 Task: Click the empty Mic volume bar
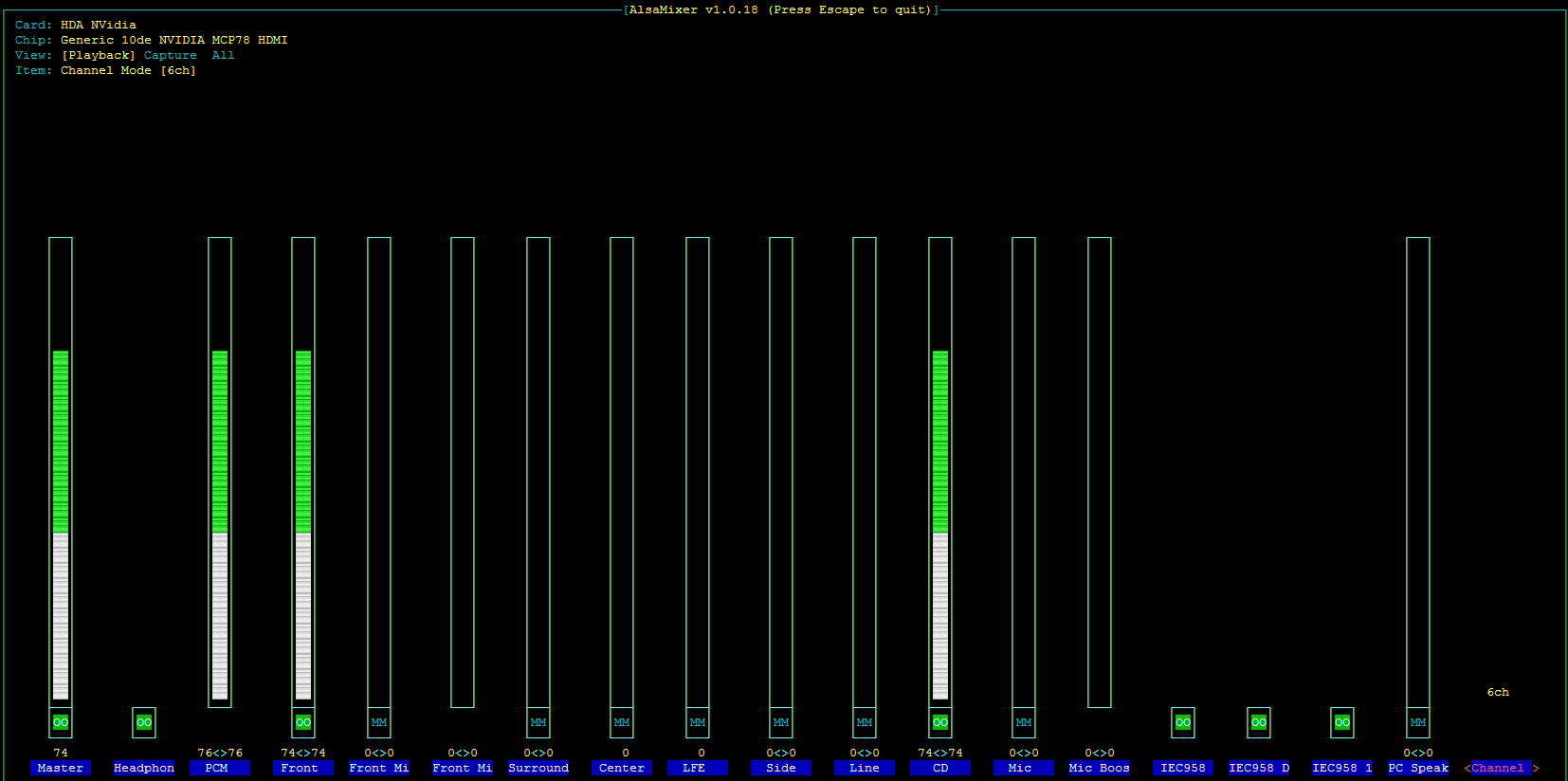point(1024,472)
